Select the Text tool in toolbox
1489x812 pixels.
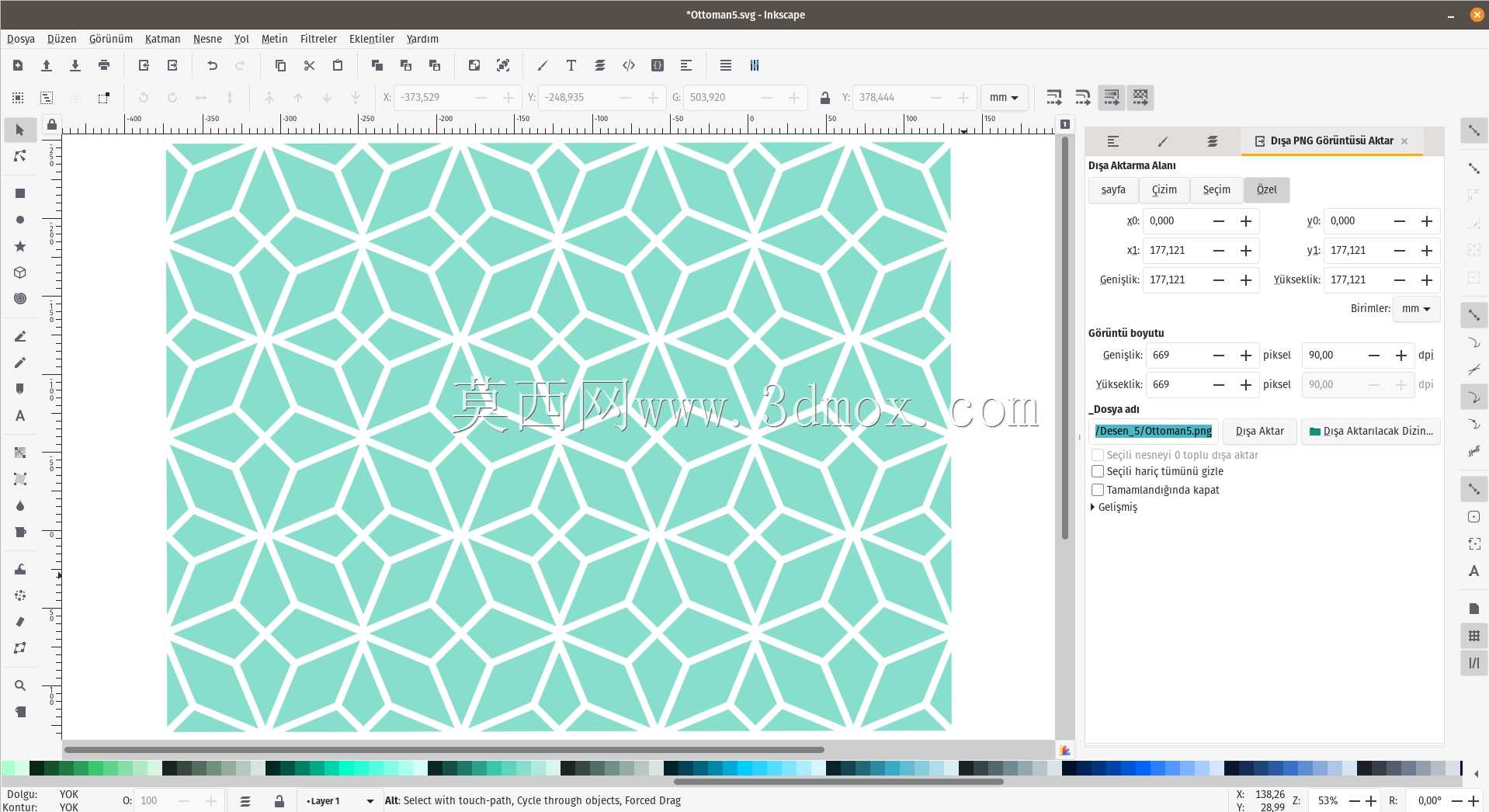20,415
